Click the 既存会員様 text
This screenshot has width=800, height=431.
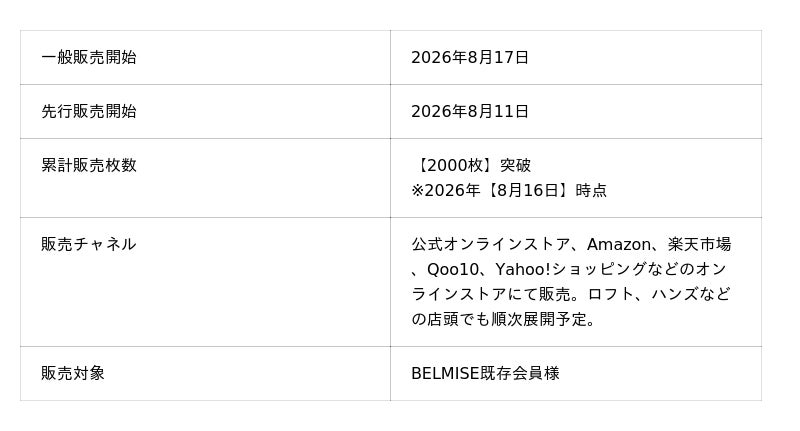[520, 373]
